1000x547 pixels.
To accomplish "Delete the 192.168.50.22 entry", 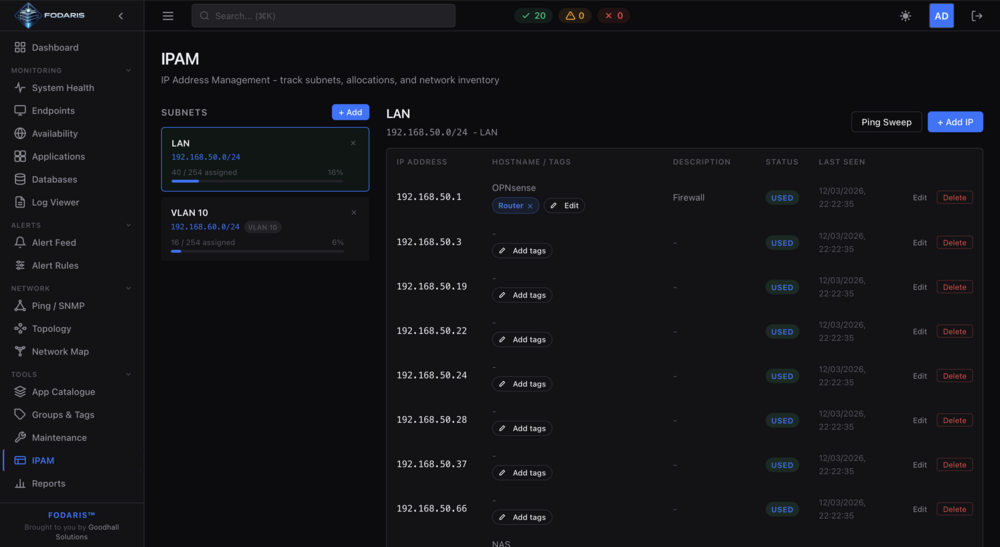I will [x=954, y=332].
